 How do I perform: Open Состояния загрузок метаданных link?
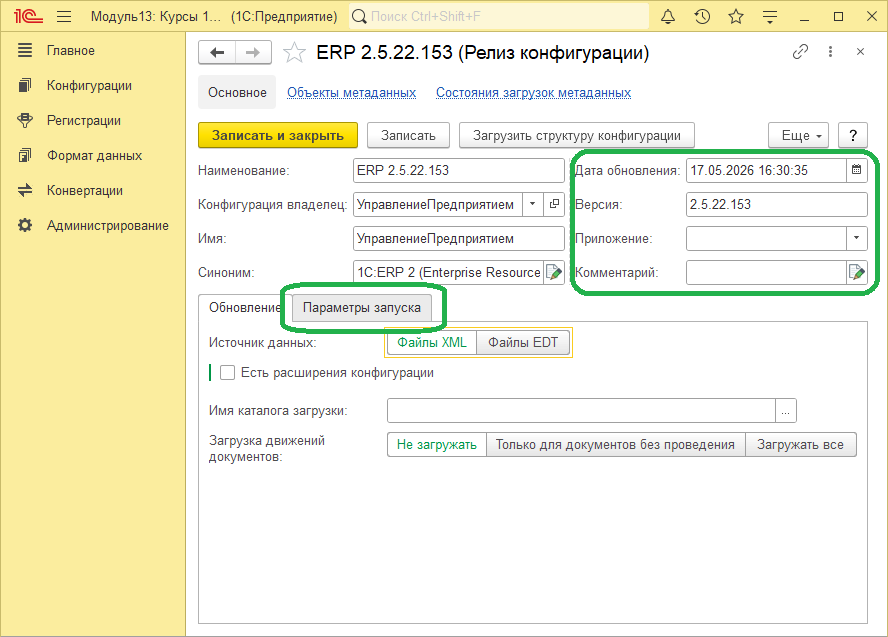tap(533, 92)
